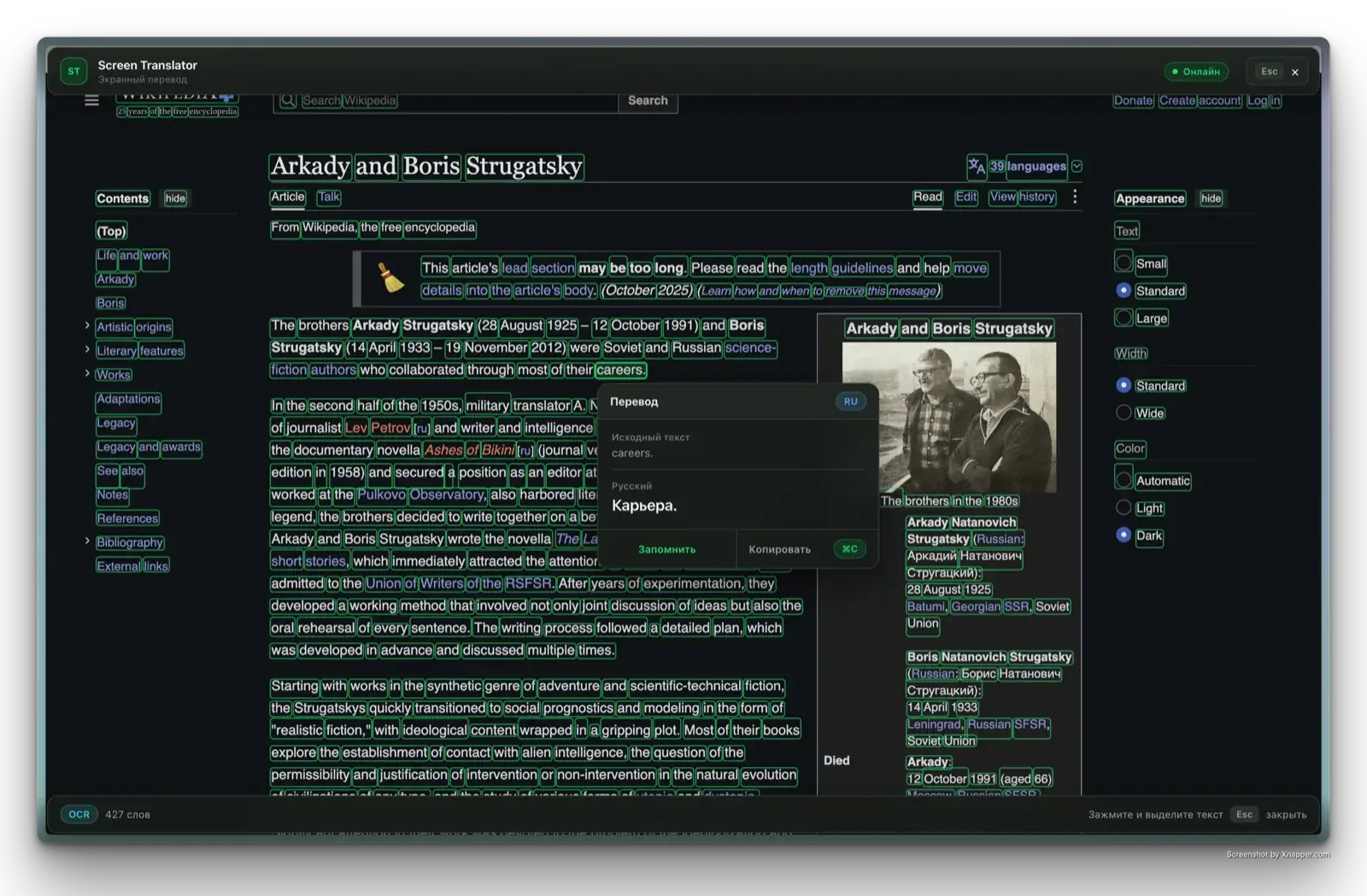
Task: Hide the Appearance panel
Action: pyautogui.click(x=1211, y=198)
